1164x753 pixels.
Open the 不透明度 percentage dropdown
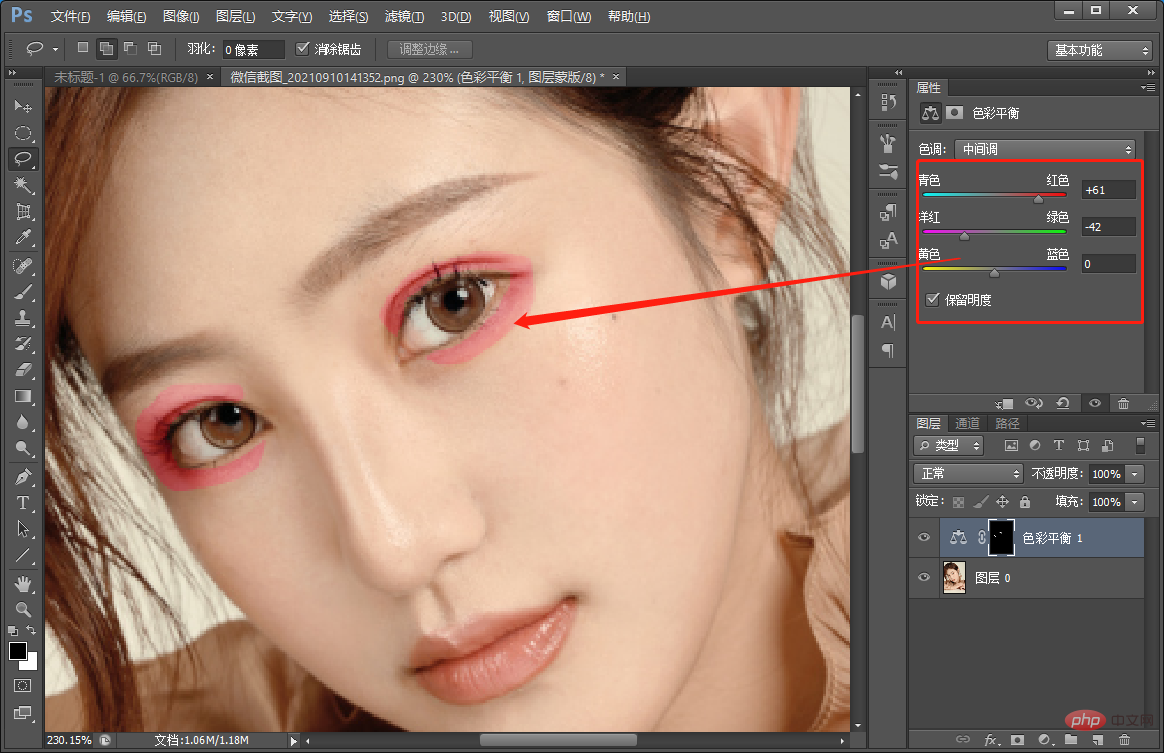pyautogui.click(x=1134, y=473)
